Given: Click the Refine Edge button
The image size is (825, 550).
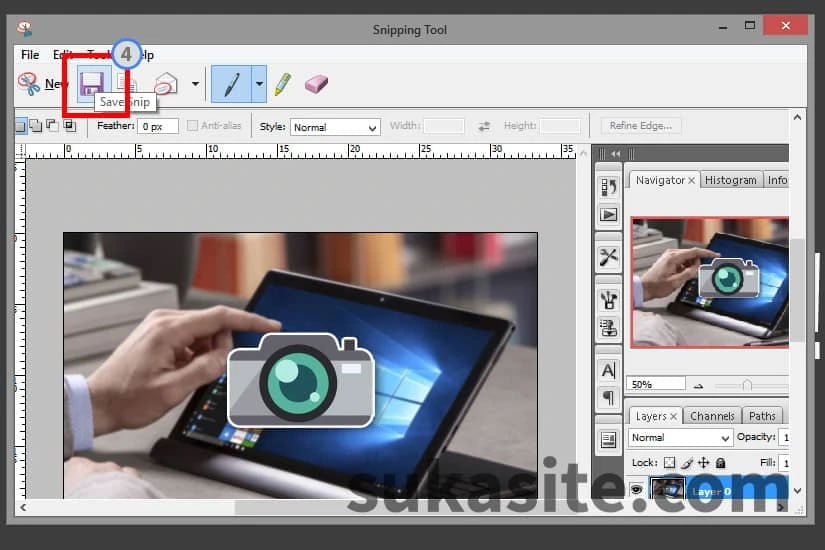Looking at the screenshot, I should [x=640, y=125].
